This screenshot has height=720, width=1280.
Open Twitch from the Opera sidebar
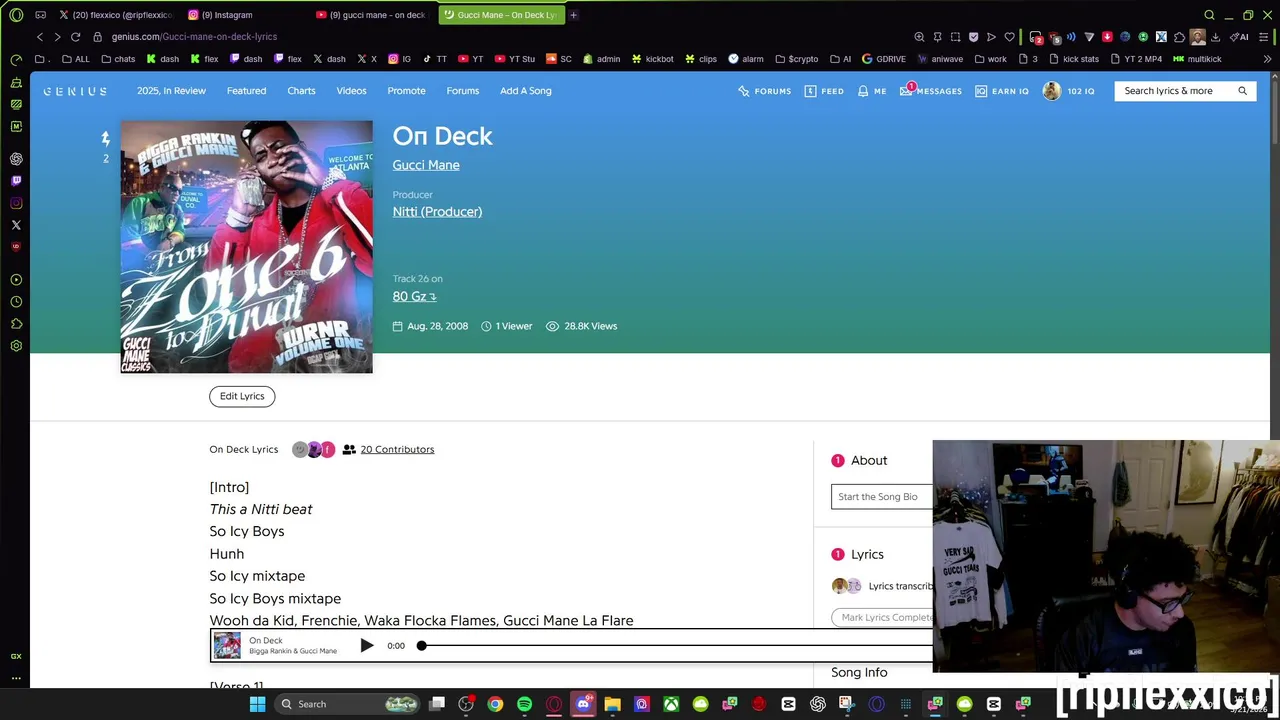pyautogui.click(x=16, y=181)
